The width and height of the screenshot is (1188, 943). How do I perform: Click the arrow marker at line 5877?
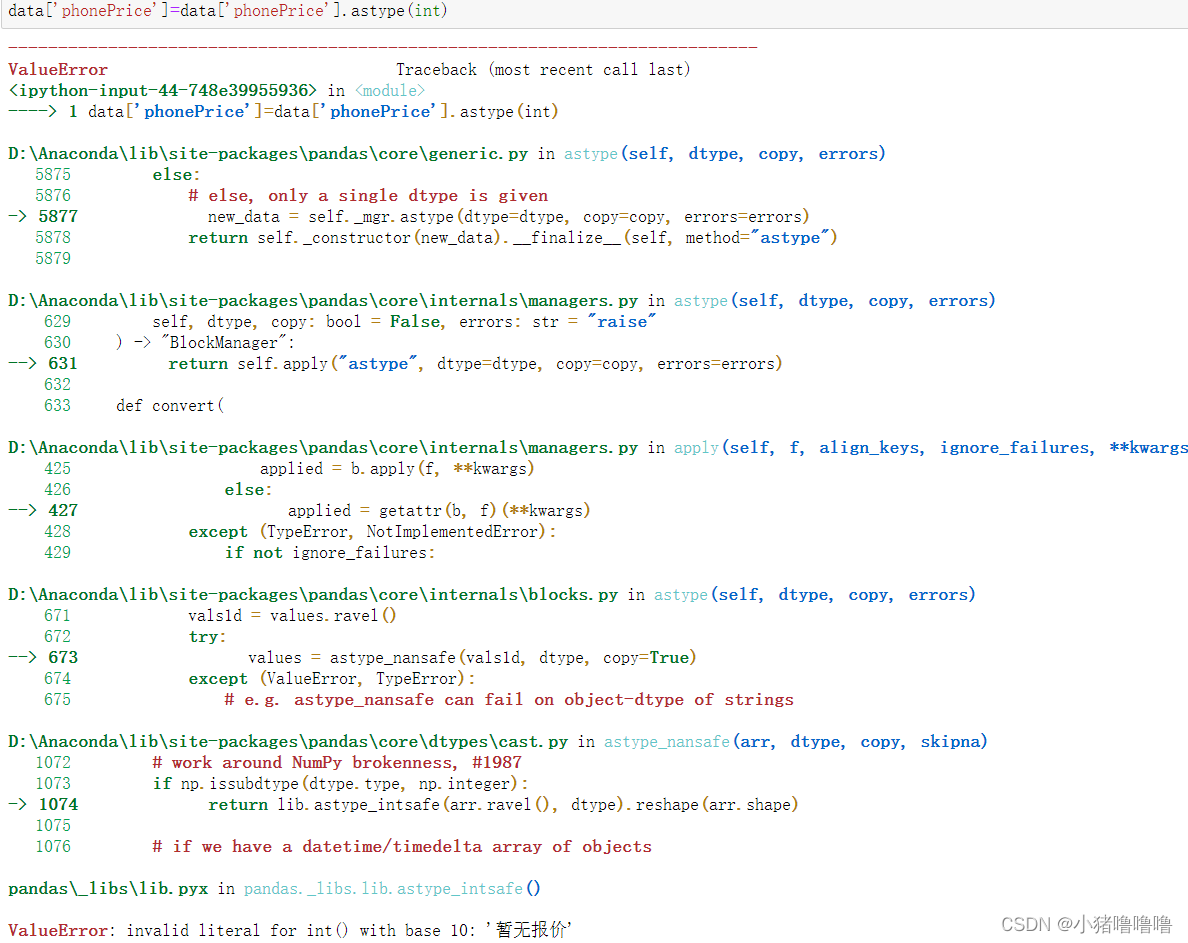17,216
